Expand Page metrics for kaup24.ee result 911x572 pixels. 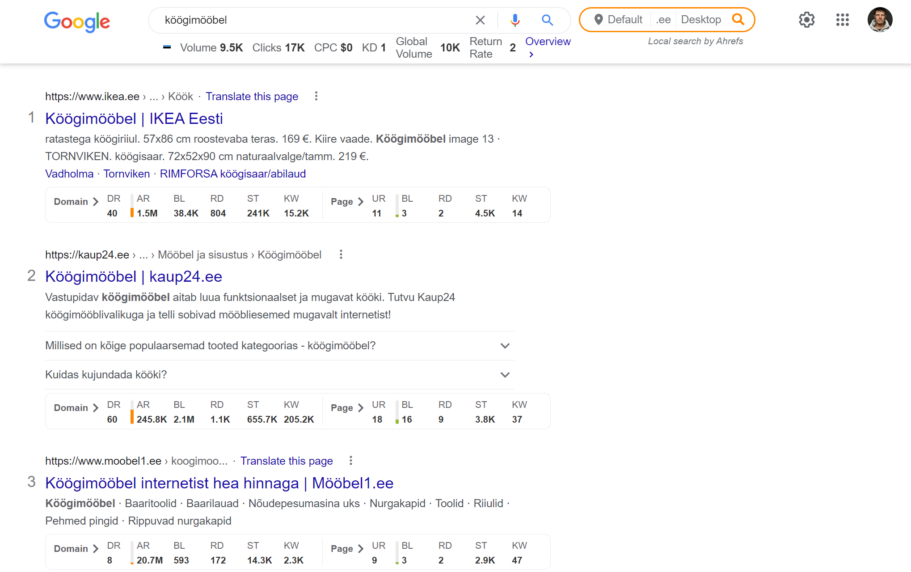[347, 408]
